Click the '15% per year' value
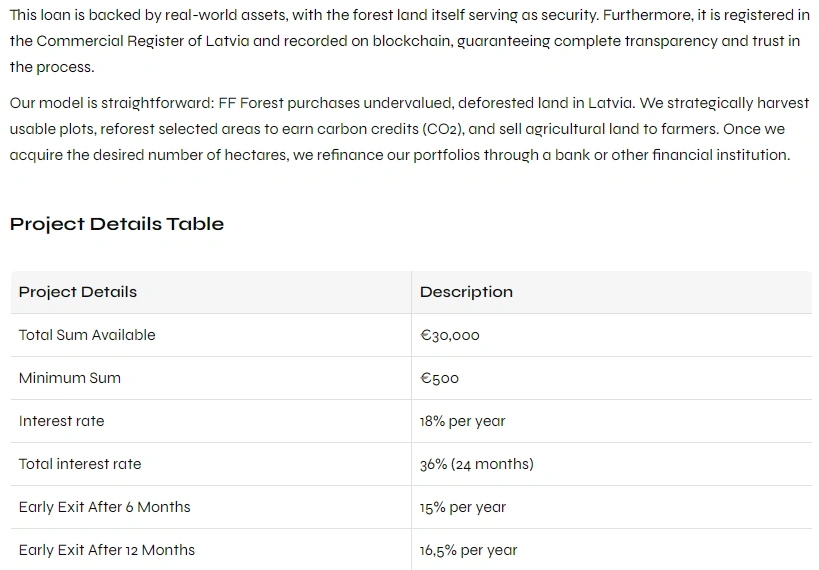The width and height of the screenshot is (819, 570). (463, 507)
